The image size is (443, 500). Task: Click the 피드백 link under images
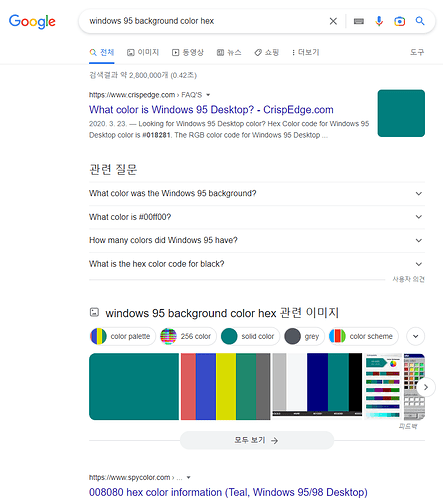coord(408,426)
